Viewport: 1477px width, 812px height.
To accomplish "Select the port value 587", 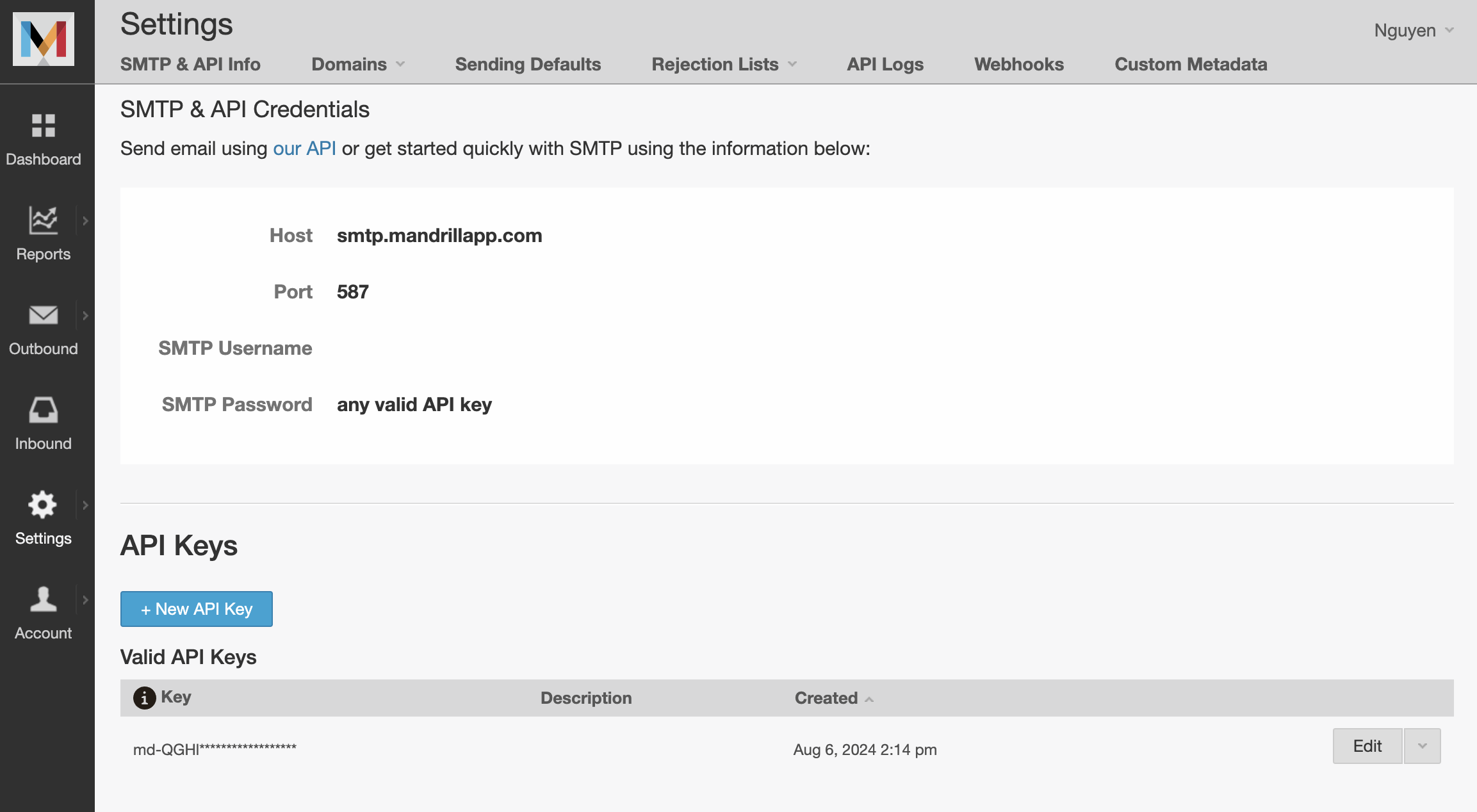I will tap(353, 292).
